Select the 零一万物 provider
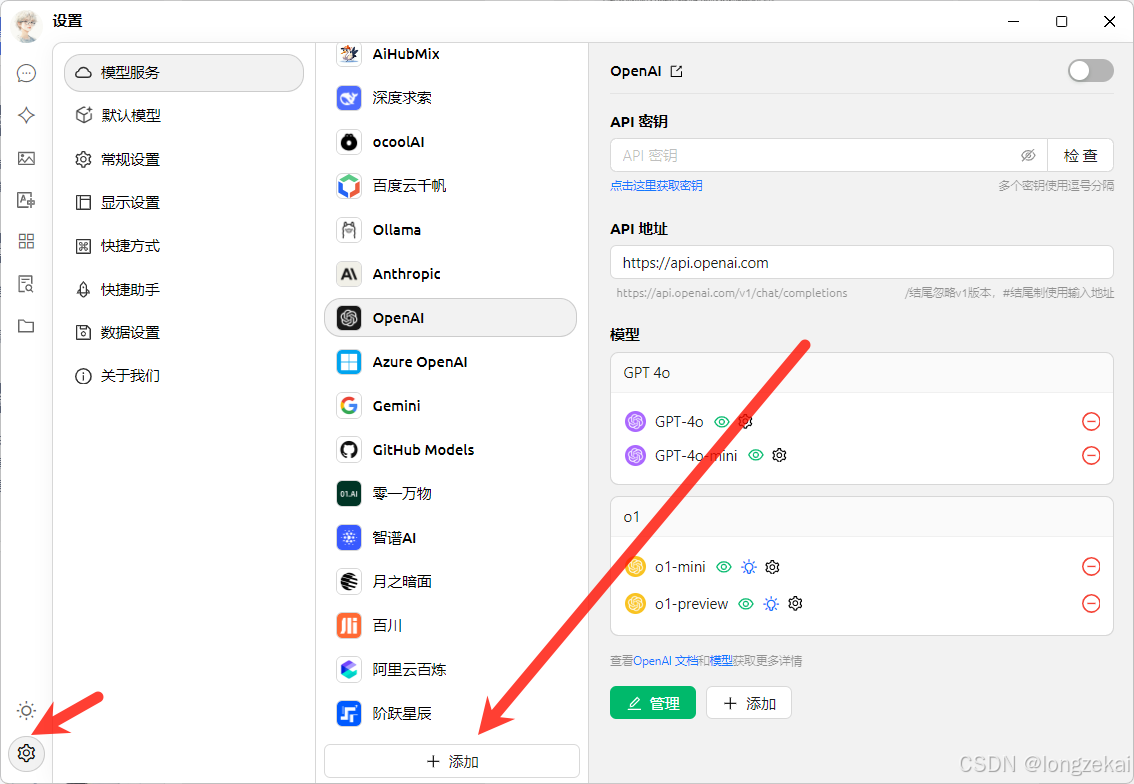Screen dimensions: 1134x784 [451, 494]
